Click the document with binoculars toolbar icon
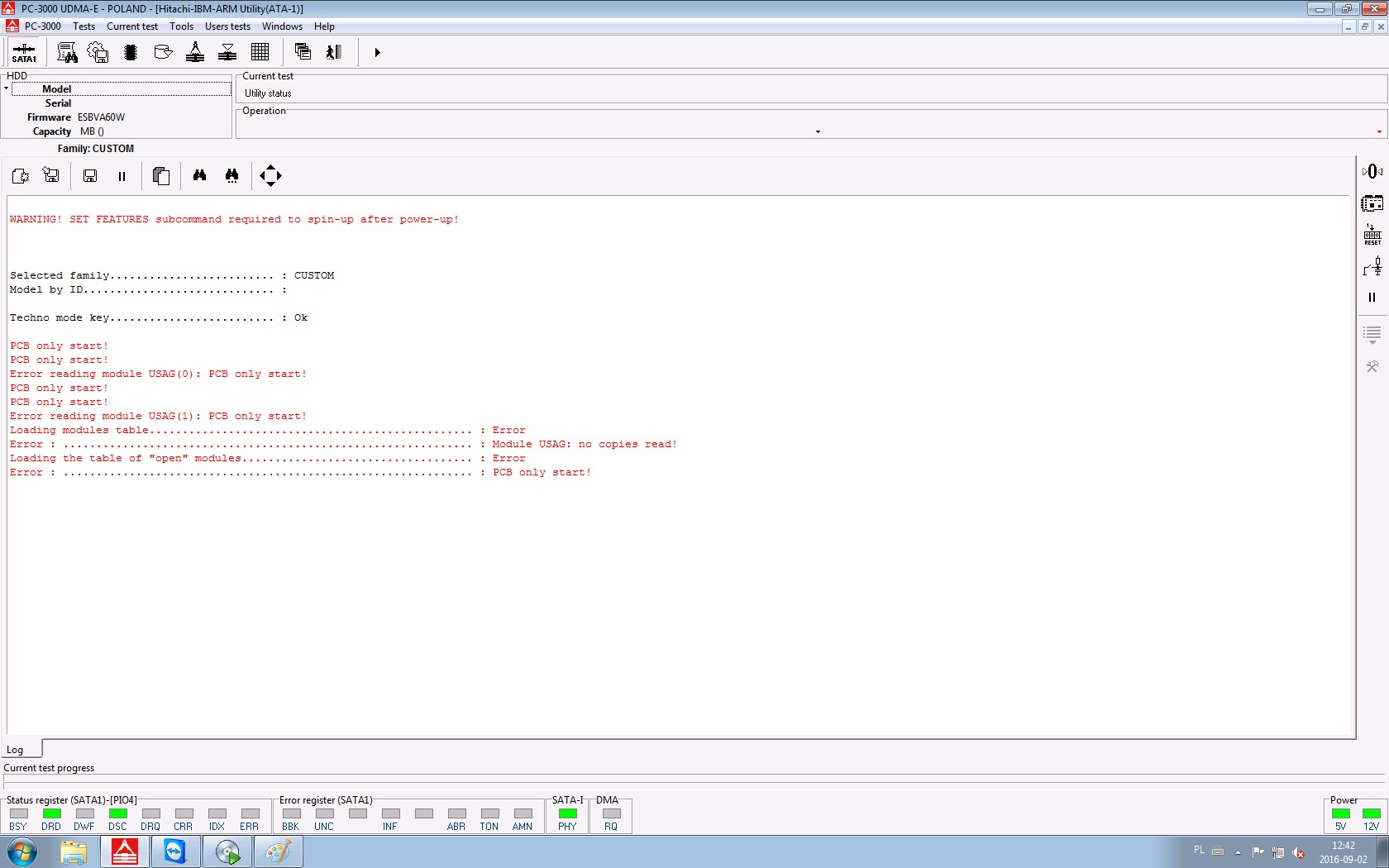 tap(67, 52)
